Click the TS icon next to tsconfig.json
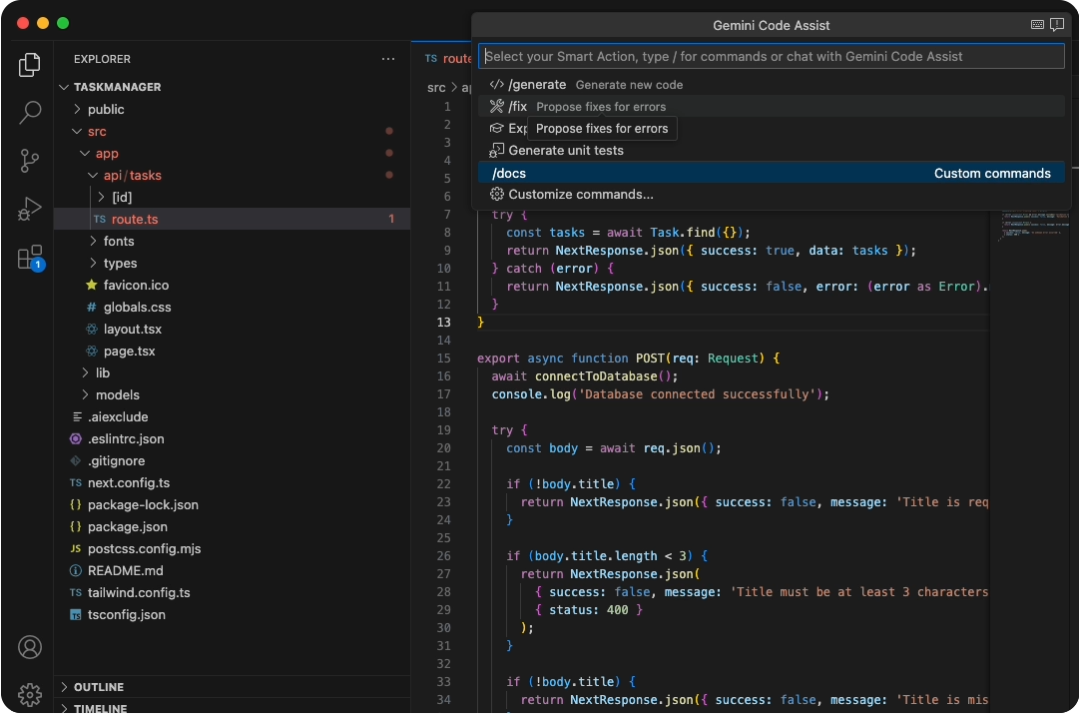Viewport: 1080px width, 714px height. pos(76,615)
